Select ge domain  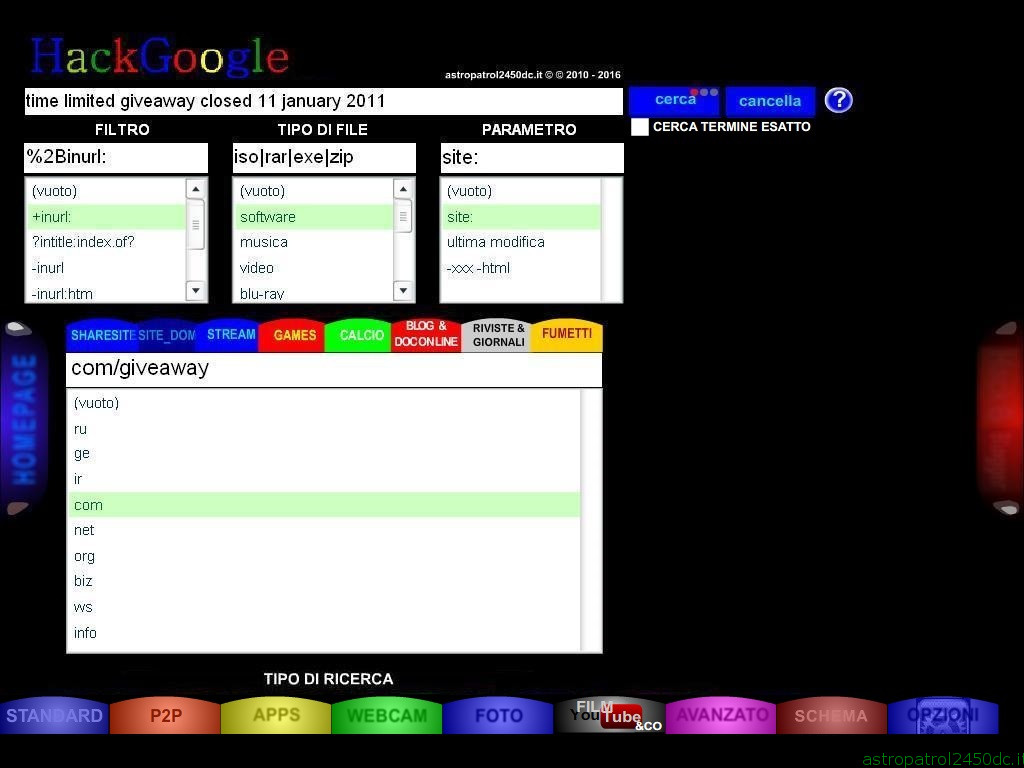click(325, 454)
